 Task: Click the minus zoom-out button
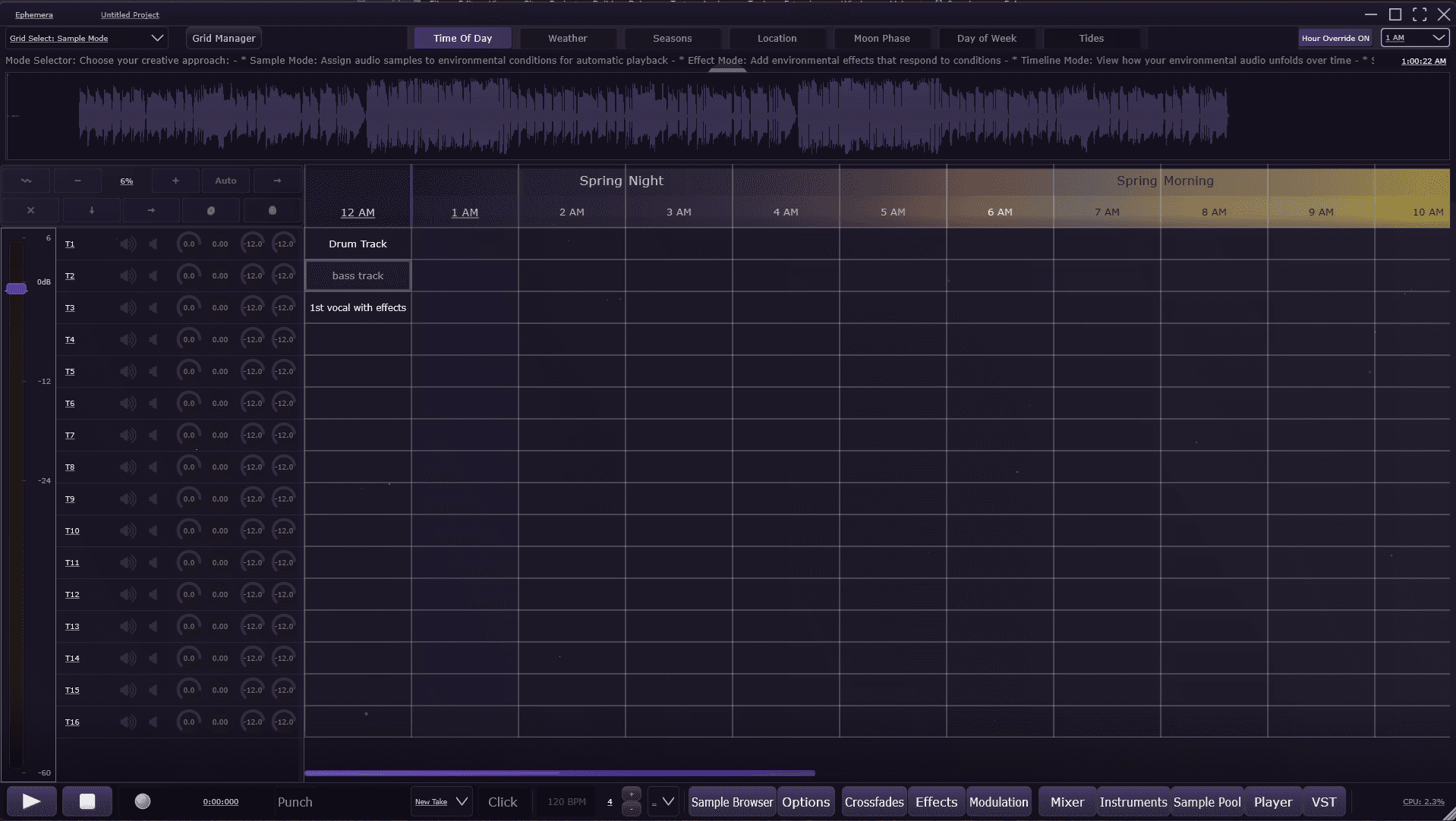pos(77,181)
